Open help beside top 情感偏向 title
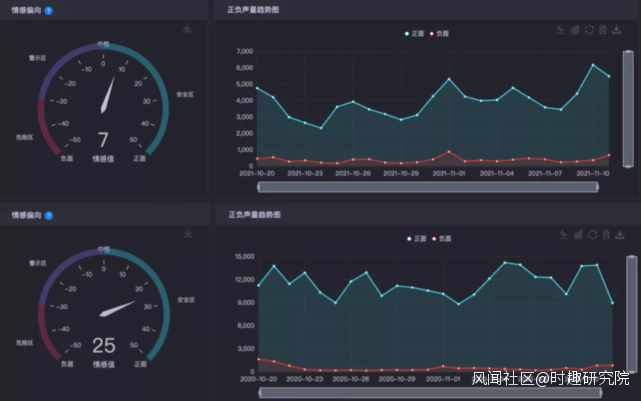 coord(49,11)
